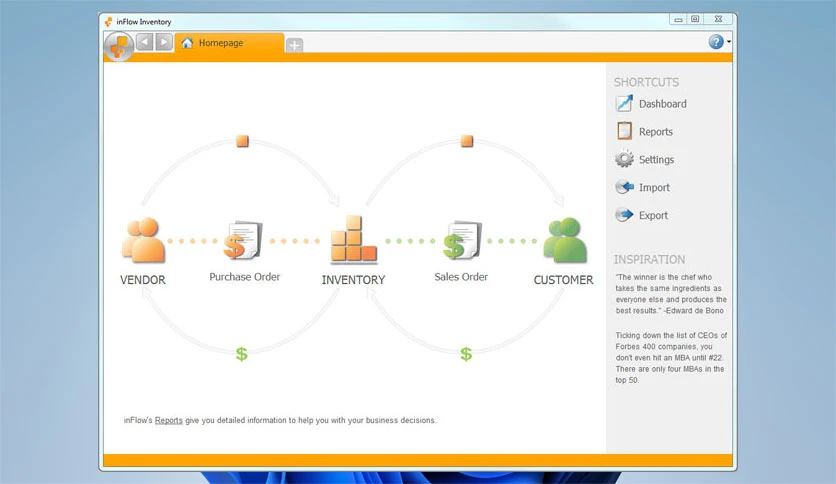The height and width of the screenshot is (484, 836).
Task: Open the help question mark icon
Action: coord(716,42)
